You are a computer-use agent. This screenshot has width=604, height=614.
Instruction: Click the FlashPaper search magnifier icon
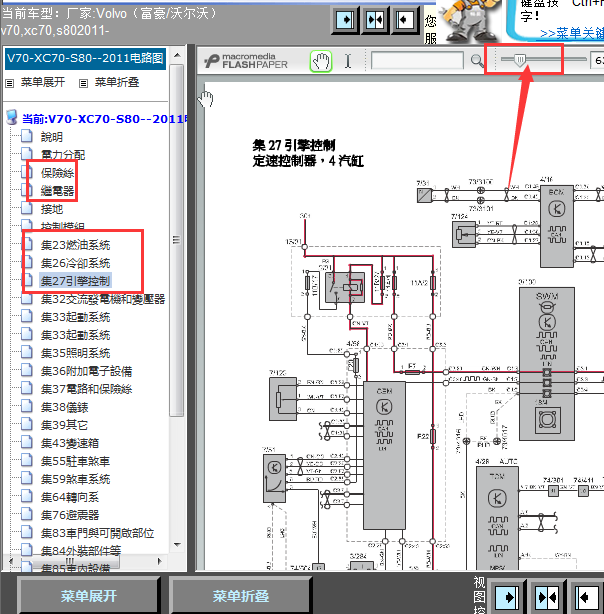[477, 61]
